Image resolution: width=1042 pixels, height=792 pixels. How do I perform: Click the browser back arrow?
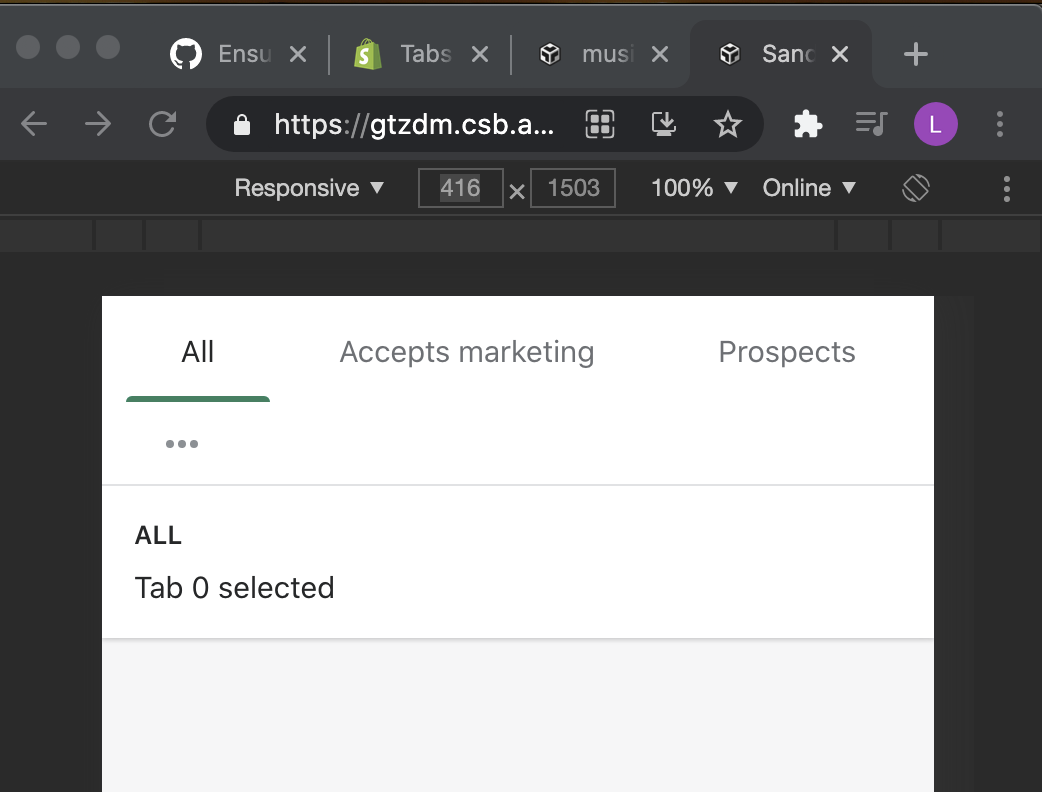click(x=34, y=124)
